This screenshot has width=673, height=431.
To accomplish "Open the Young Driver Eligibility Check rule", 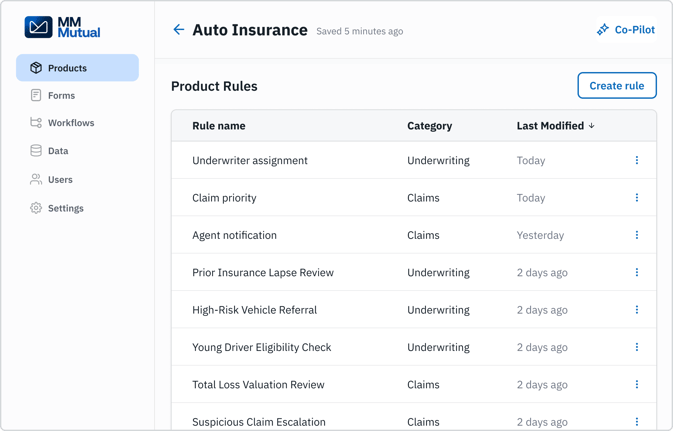I will click(261, 347).
